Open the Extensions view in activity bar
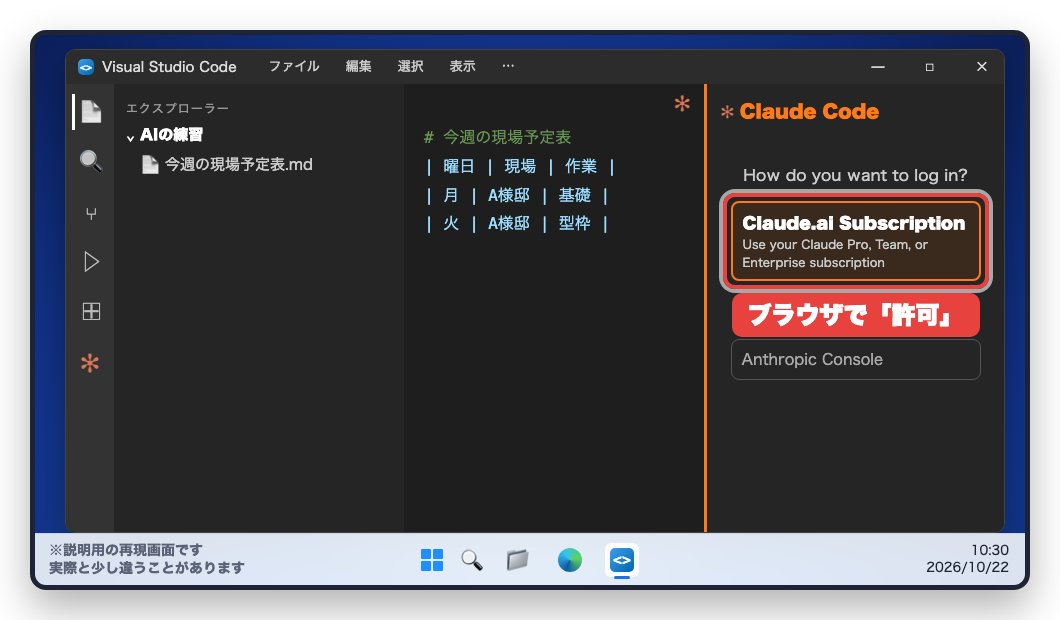This screenshot has height=620, width=1060. point(91,311)
